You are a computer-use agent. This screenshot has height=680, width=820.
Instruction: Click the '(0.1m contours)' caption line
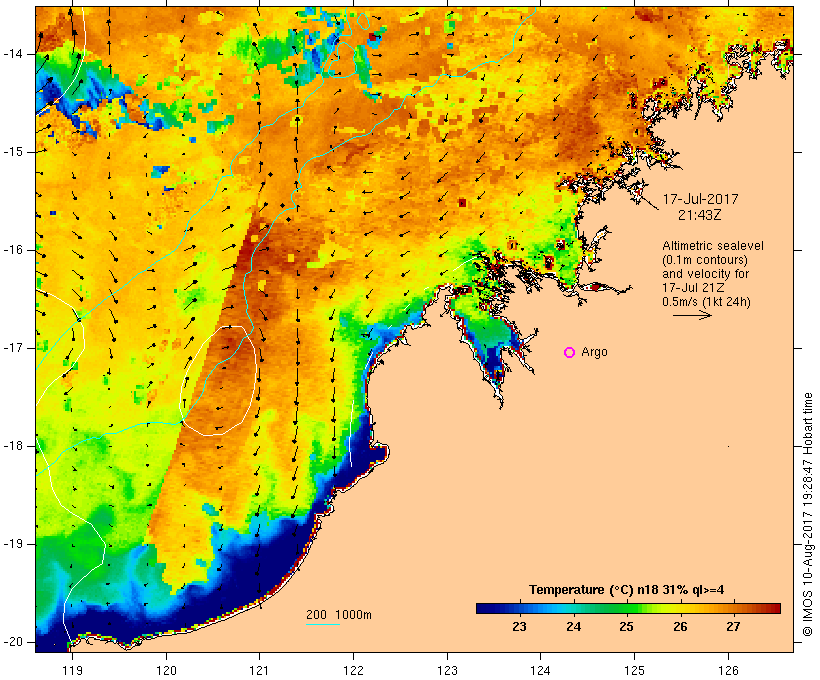(705, 260)
